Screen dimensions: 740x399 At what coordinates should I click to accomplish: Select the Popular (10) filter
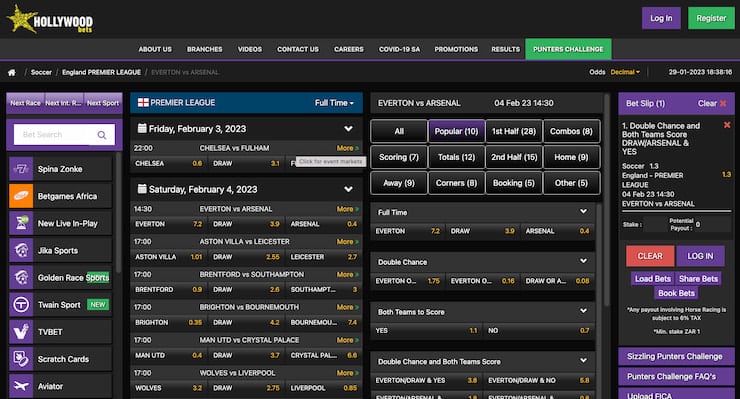(456, 131)
